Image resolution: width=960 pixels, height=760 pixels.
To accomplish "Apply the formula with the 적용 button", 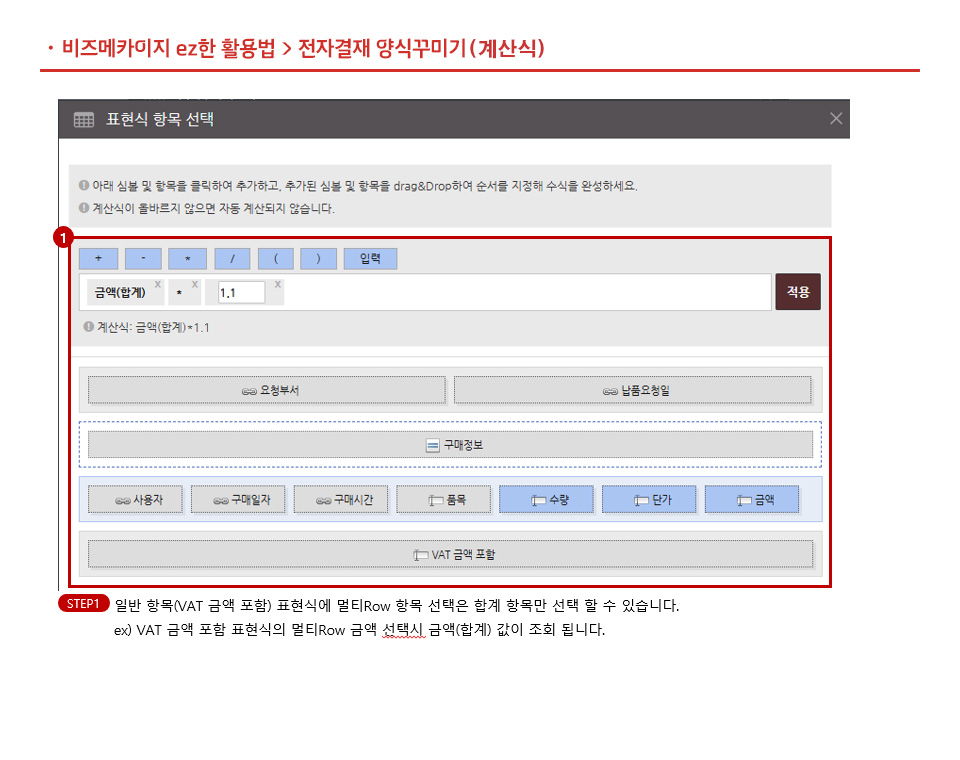I will 797,290.
